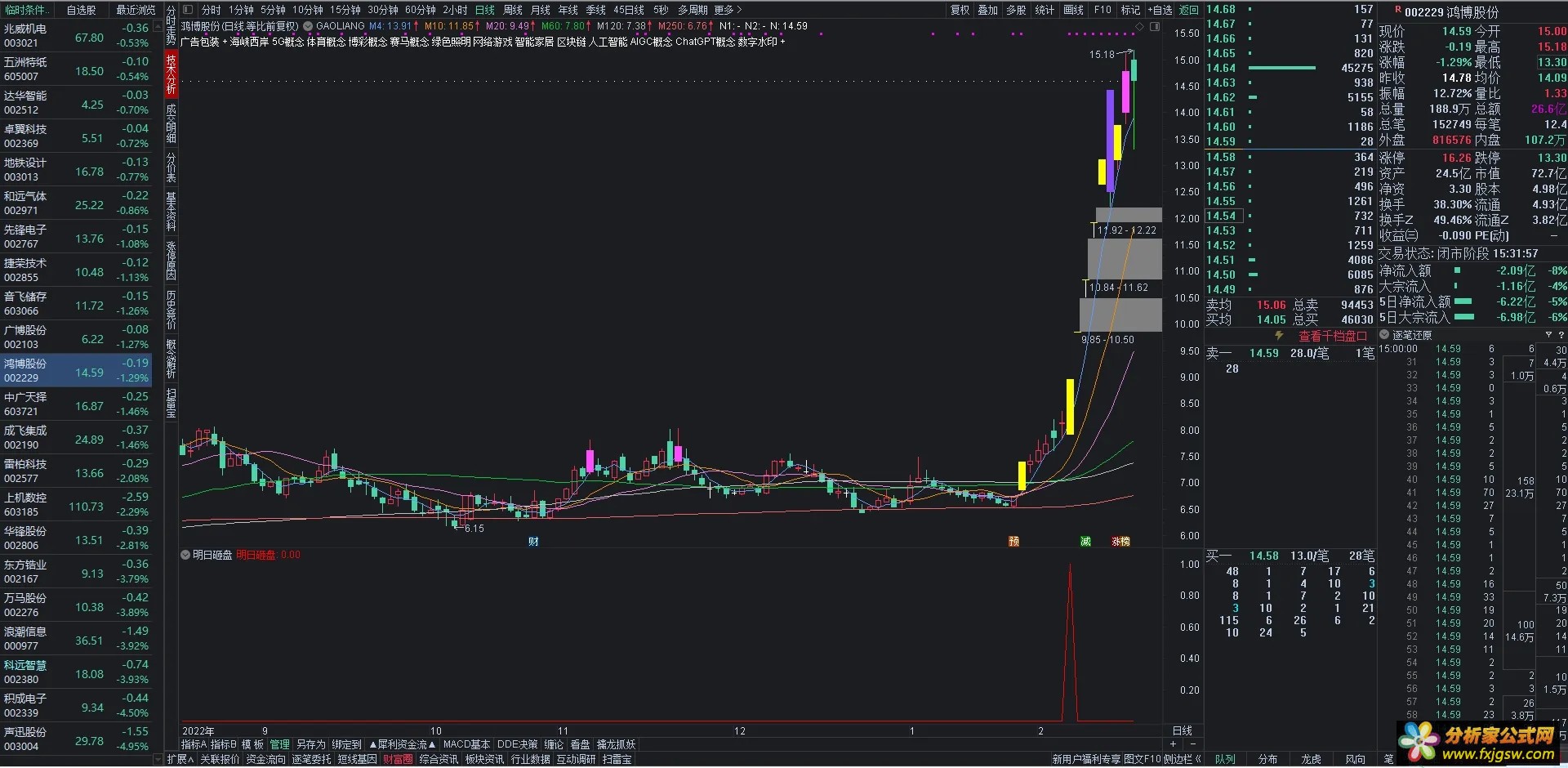The width and height of the screenshot is (1568, 768).
Task: Open the 查看千档盘口 link
Action: tap(1333, 336)
